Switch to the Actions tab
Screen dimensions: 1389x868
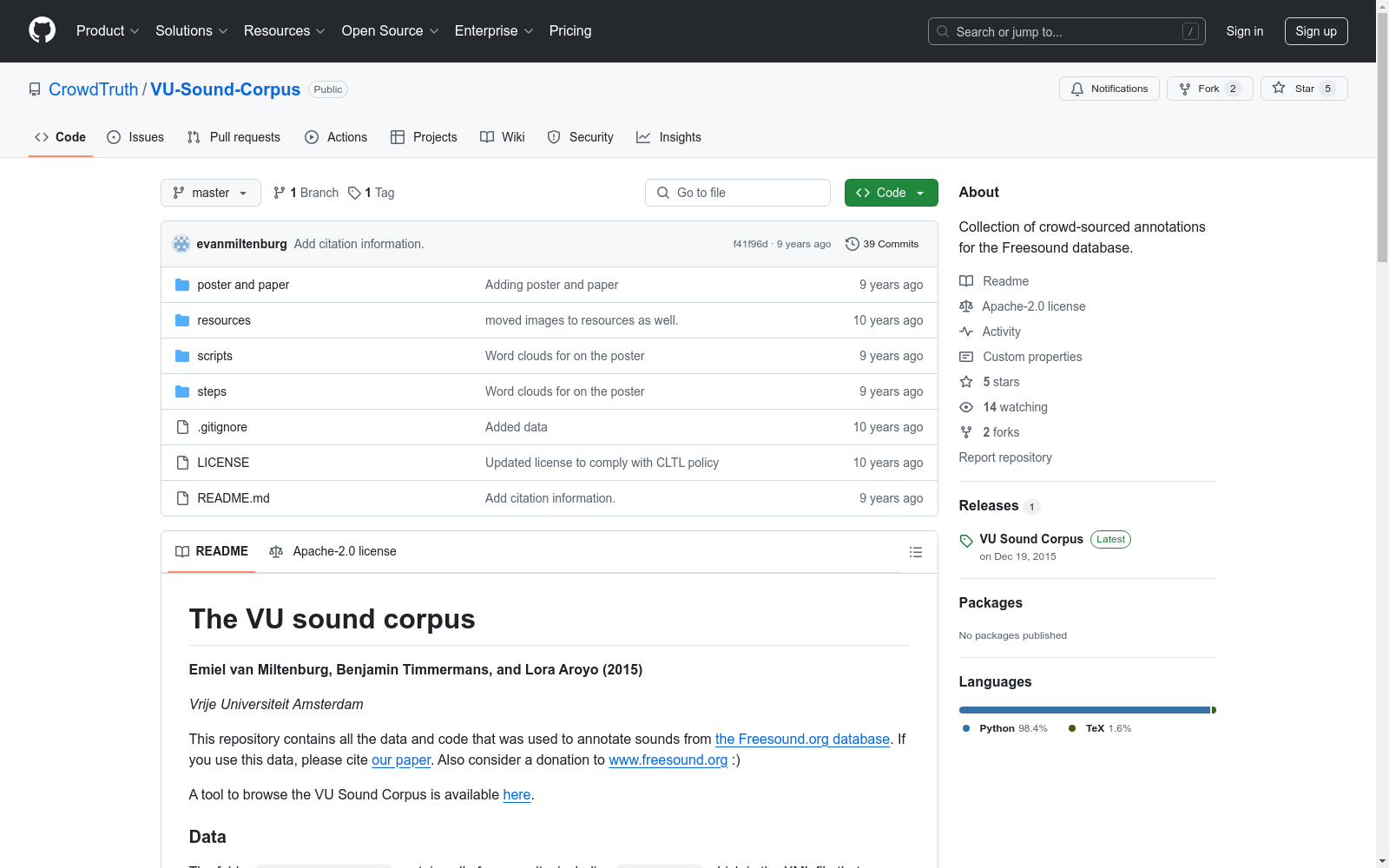click(336, 137)
